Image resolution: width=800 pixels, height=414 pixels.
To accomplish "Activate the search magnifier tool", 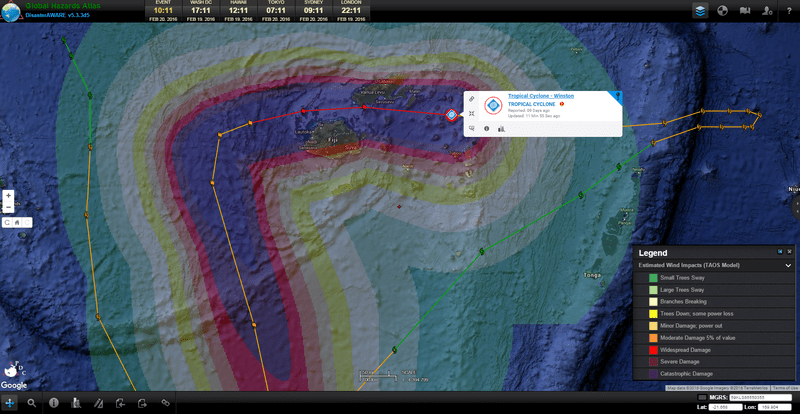I will 32,403.
